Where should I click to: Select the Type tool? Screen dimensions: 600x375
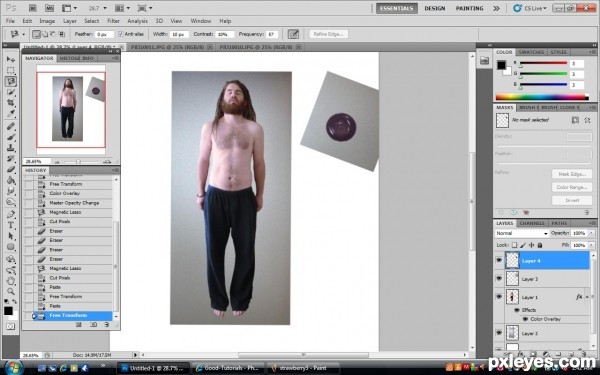pyautogui.click(x=11, y=225)
